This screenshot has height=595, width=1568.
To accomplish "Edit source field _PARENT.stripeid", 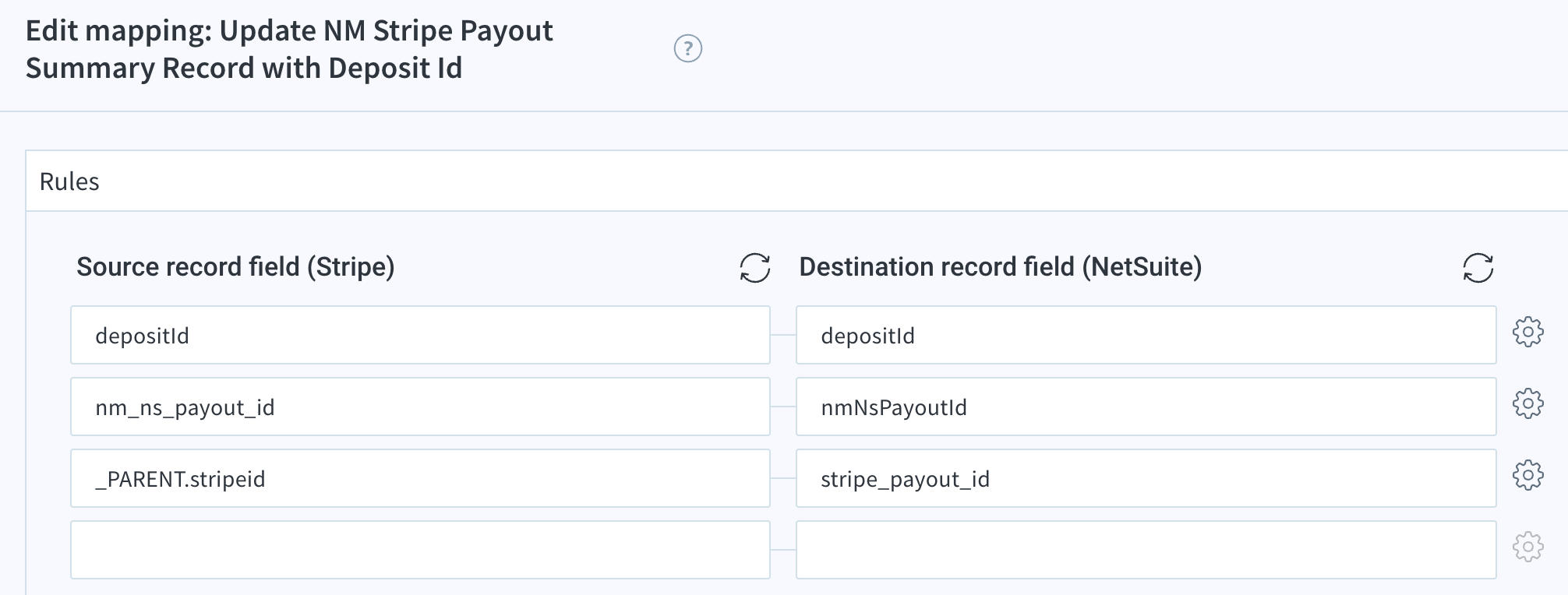I will (420, 478).
